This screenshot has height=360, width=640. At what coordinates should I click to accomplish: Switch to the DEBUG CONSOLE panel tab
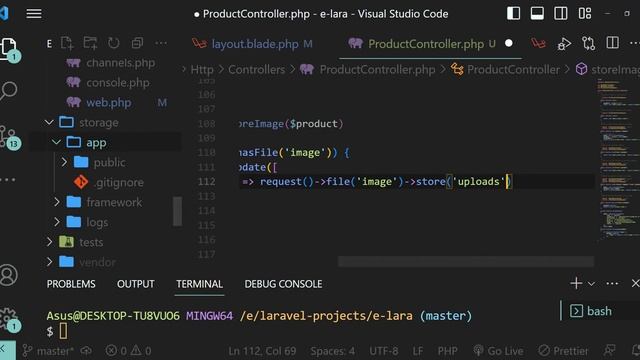pos(283,284)
